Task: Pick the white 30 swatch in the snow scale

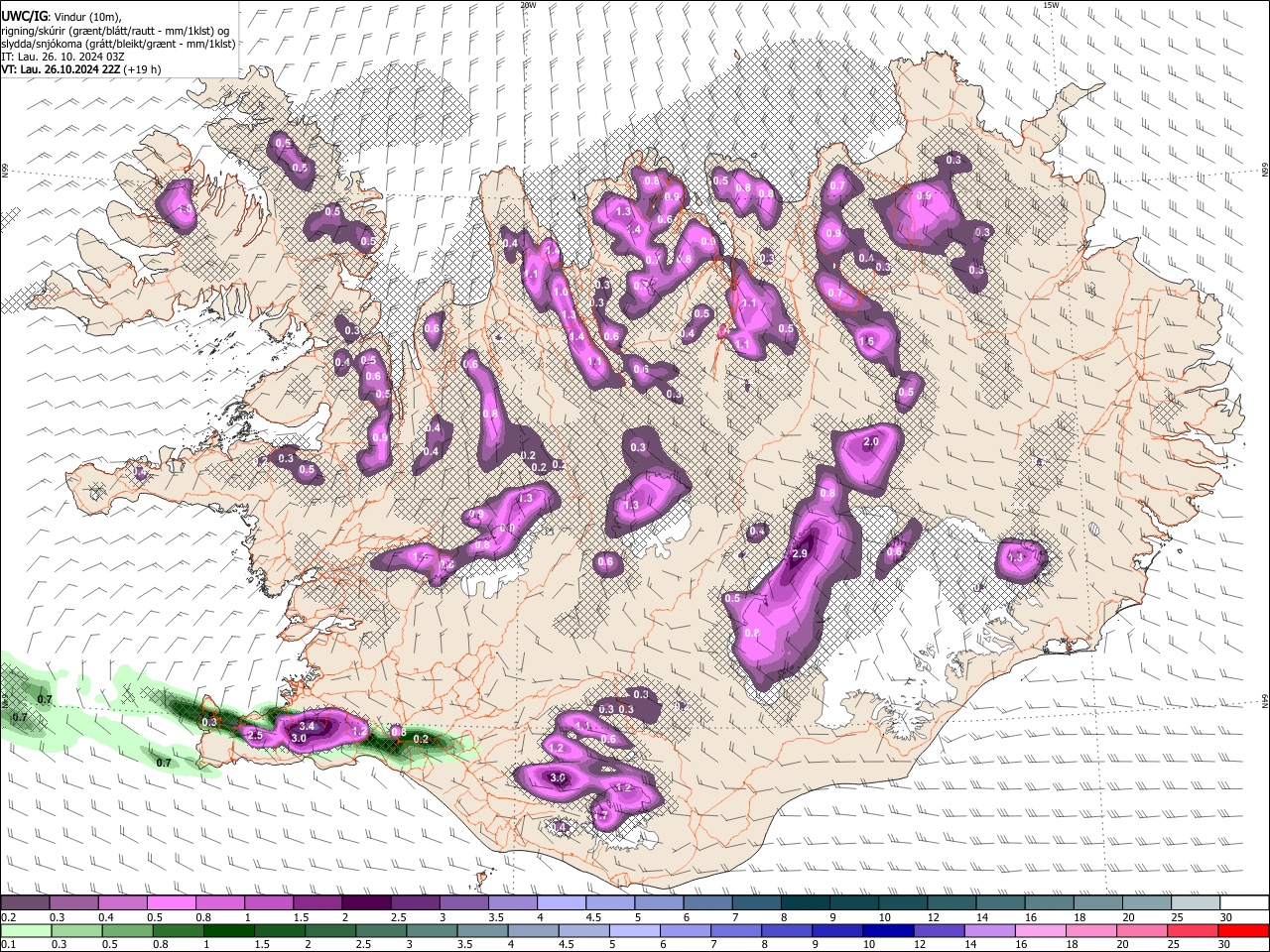Action: tap(1244, 903)
